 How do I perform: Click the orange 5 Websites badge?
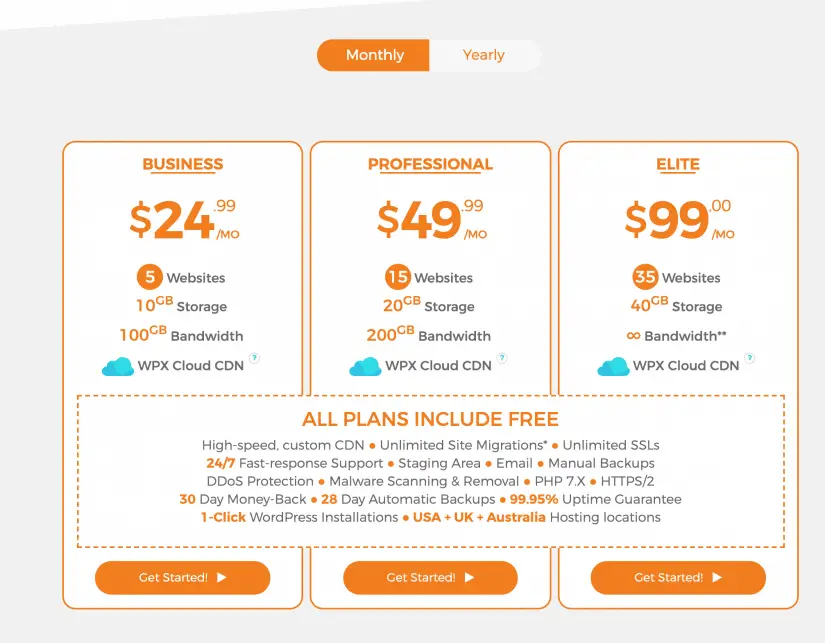coord(150,277)
